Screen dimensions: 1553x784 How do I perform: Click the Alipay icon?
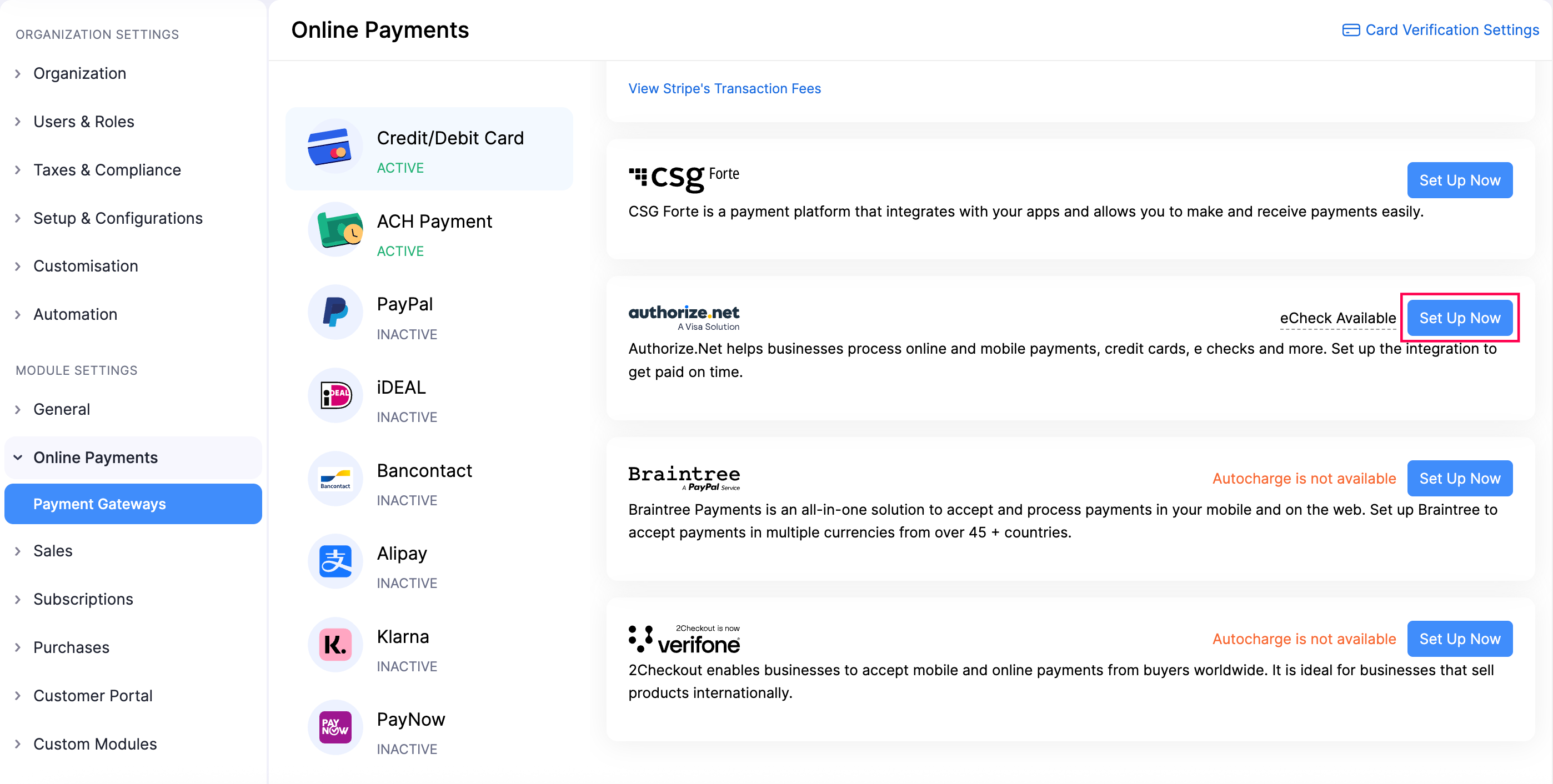(x=335, y=561)
